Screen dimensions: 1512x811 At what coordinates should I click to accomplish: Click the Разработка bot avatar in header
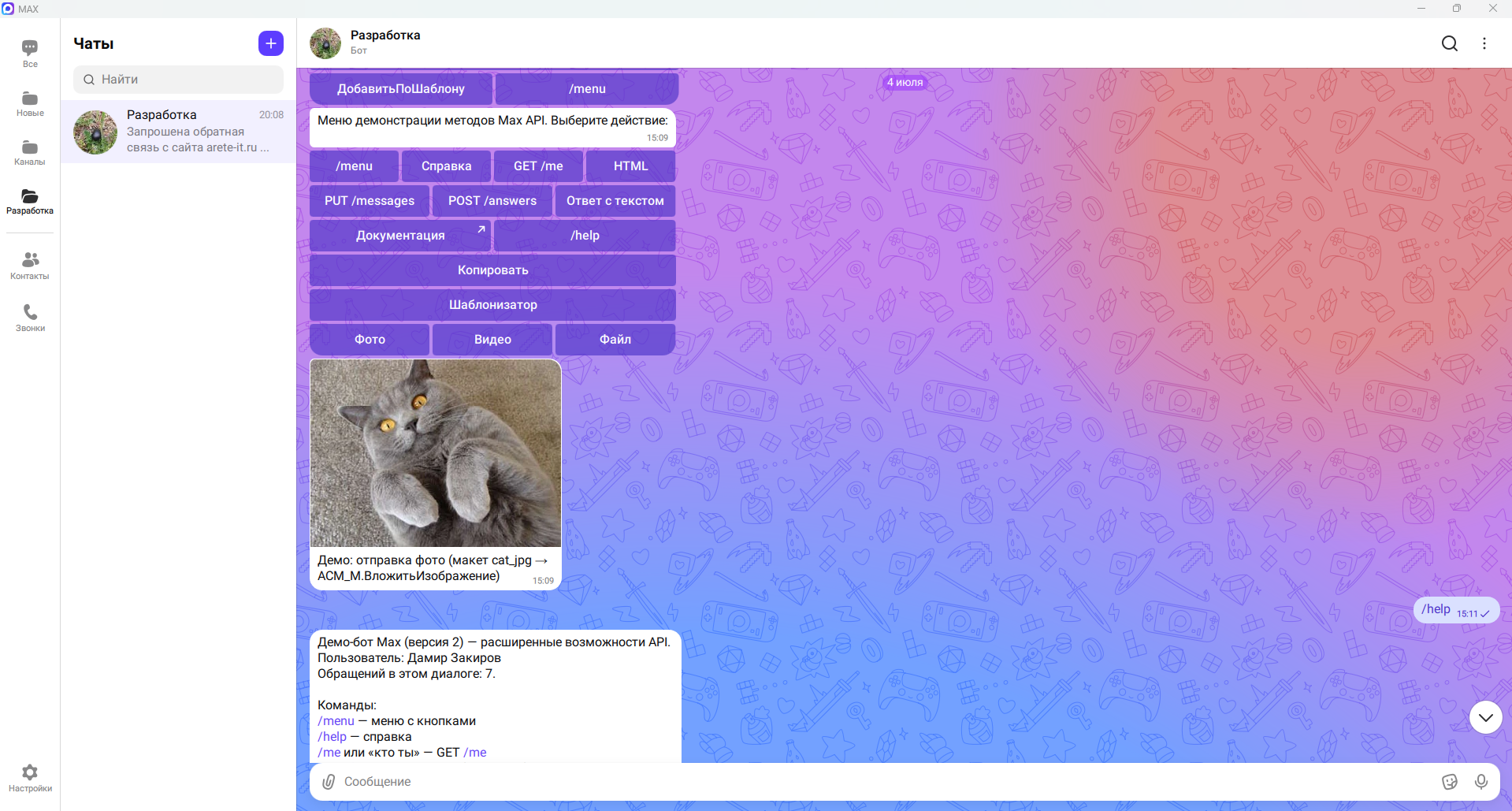tap(325, 43)
